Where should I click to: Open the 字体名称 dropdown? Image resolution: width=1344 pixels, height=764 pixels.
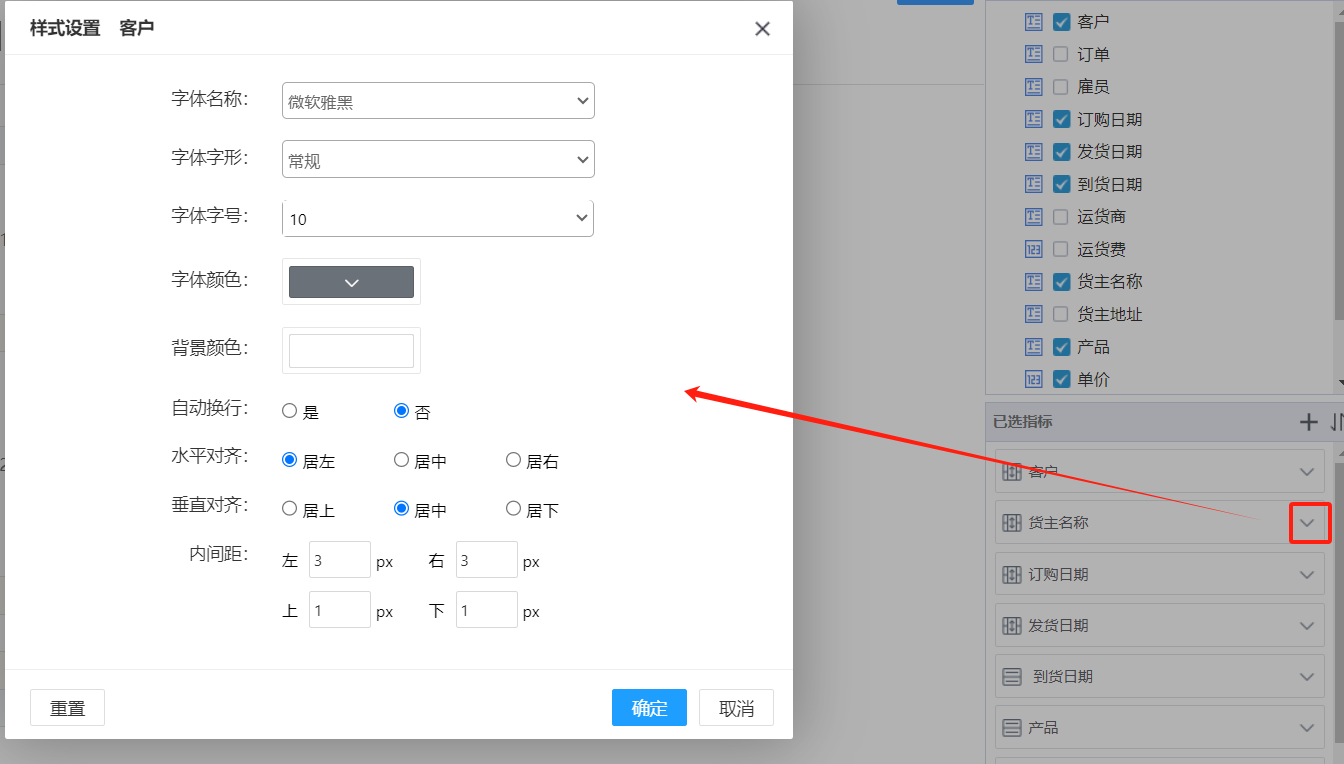pos(438,101)
